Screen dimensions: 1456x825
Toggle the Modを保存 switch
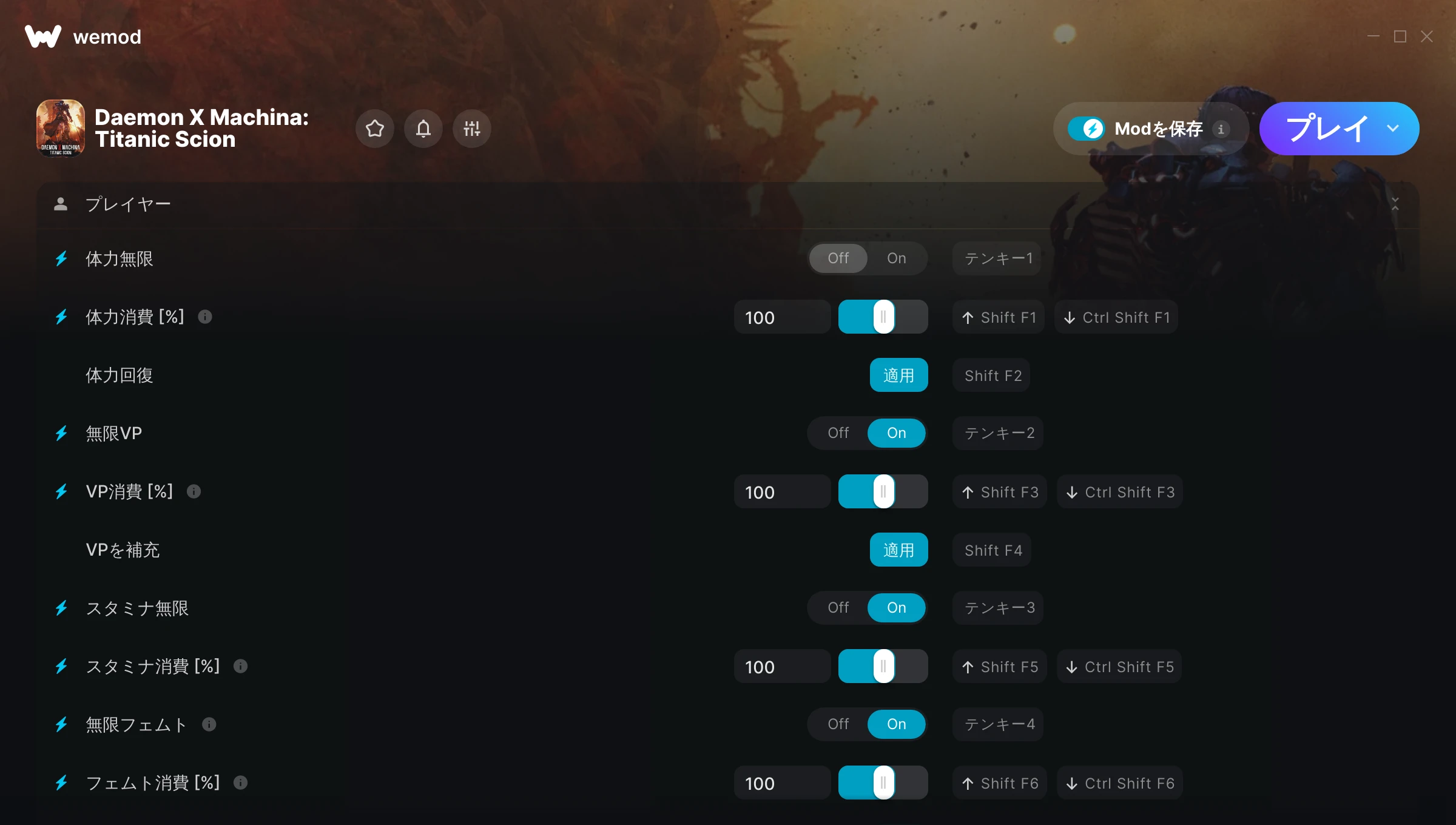(x=1086, y=129)
